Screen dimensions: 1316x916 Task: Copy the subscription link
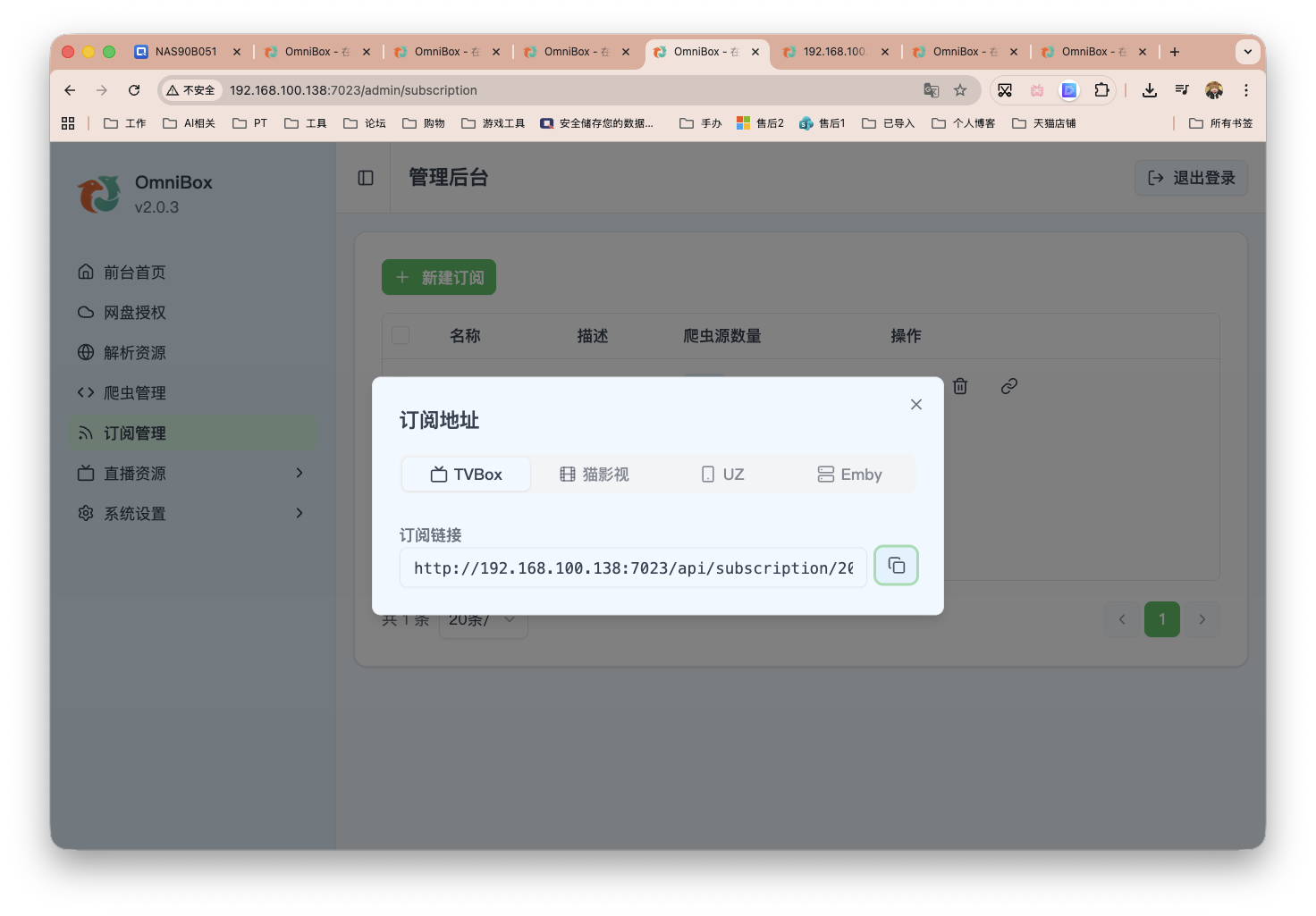click(896, 565)
